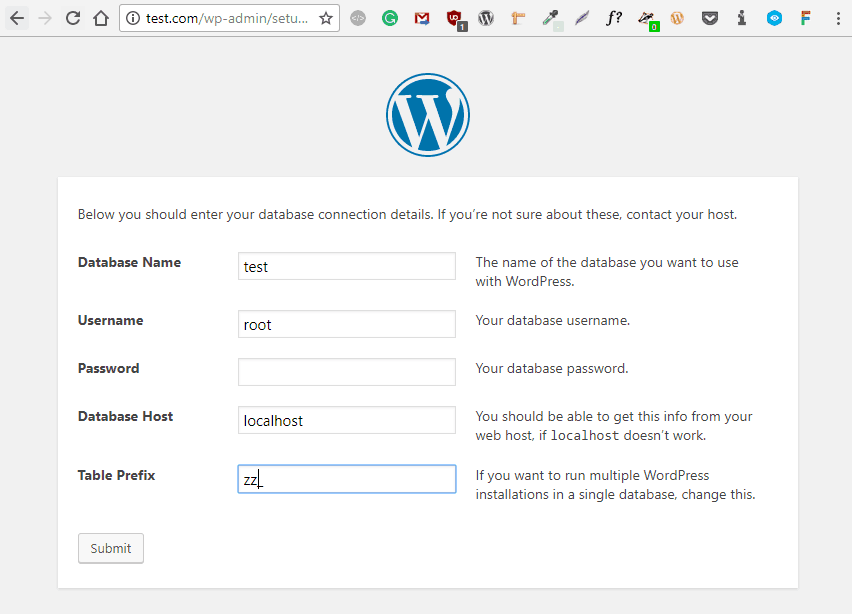This screenshot has height=614, width=852.
Task: Click the empty Password field
Action: 346,372
